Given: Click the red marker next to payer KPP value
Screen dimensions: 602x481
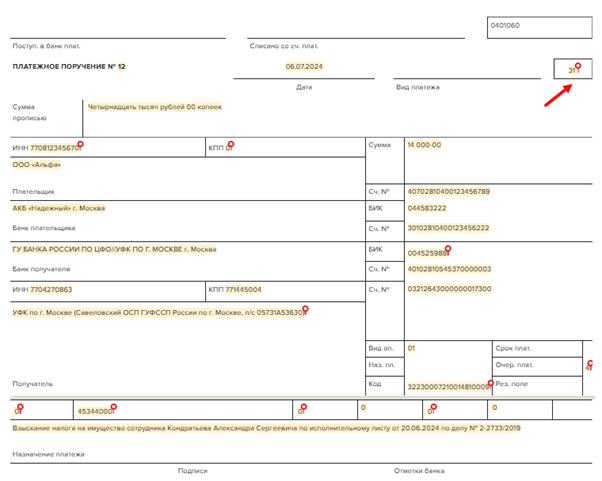Looking at the screenshot, I should pyautogui.click(x=231, y=145).
